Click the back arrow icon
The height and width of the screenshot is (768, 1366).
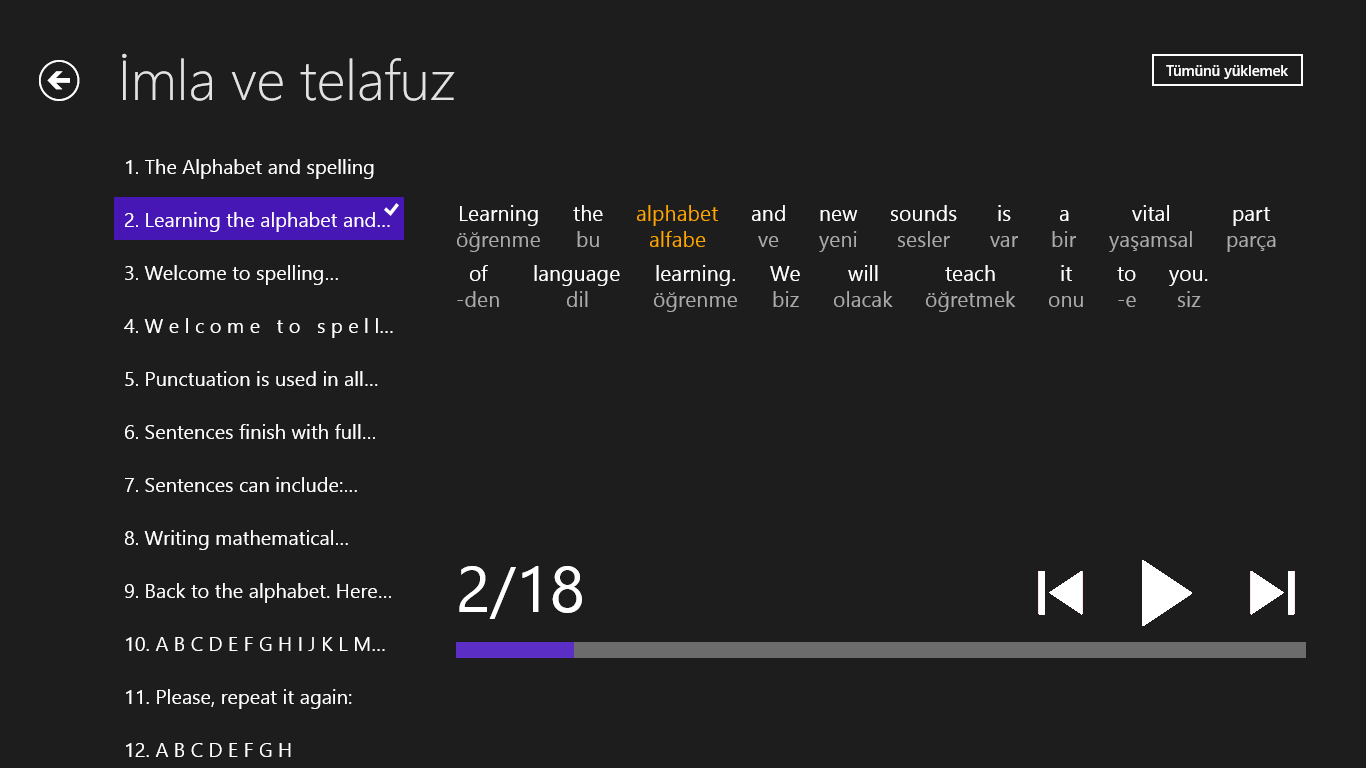tap(59, 81)
